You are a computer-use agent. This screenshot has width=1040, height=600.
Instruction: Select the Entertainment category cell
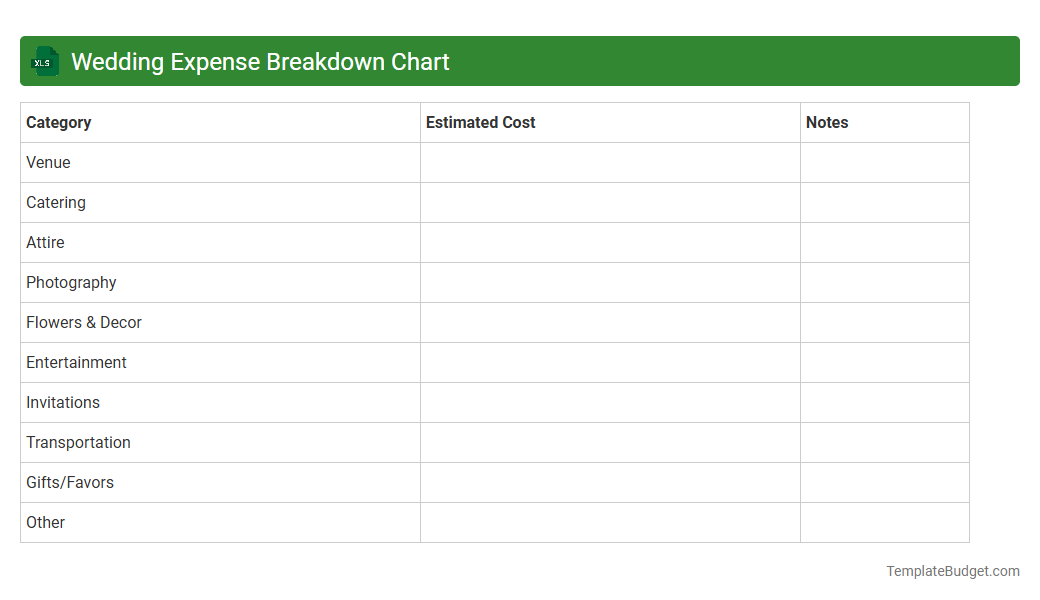point(76,362)
